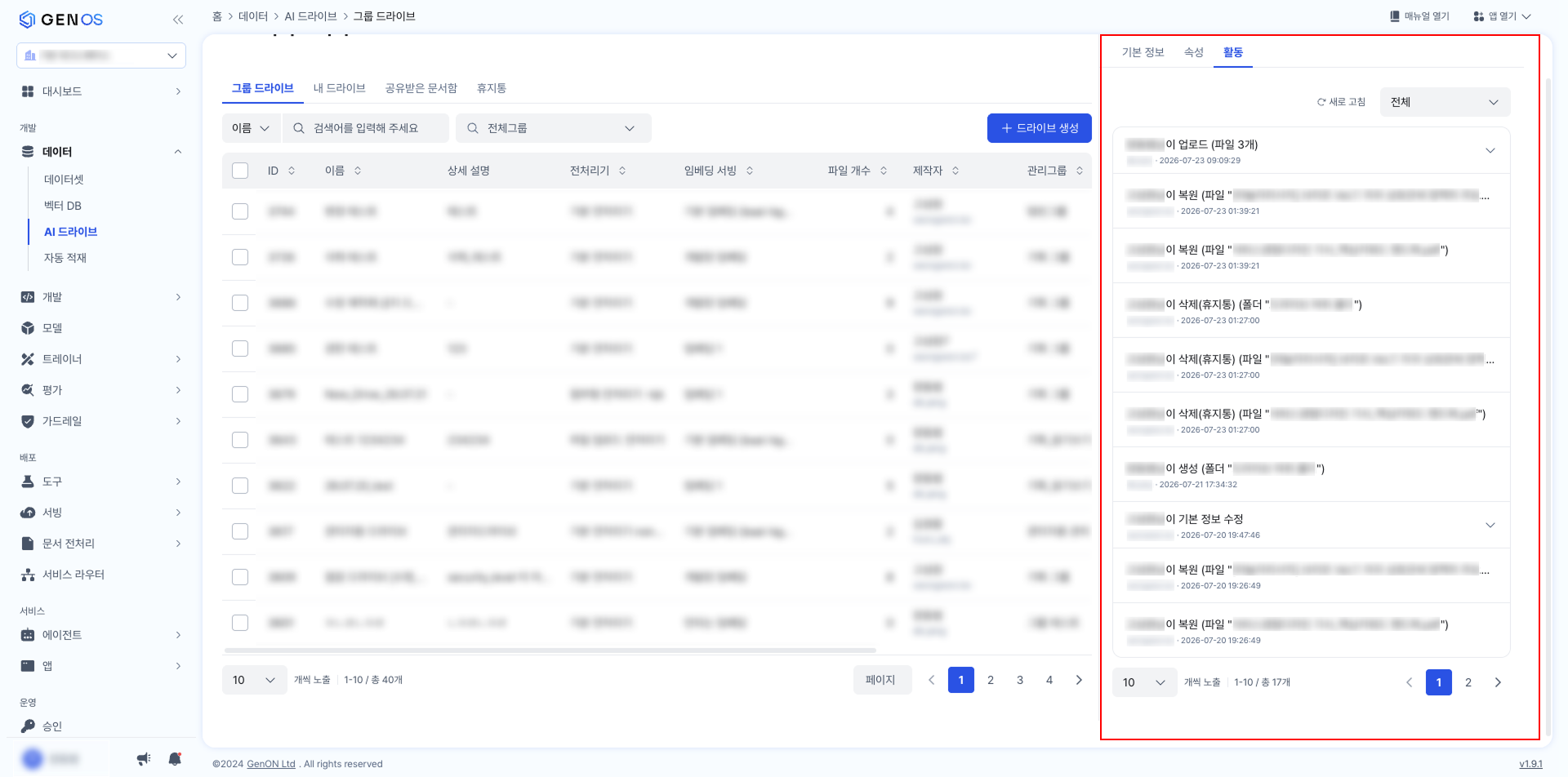The height and width of the screenshot is (777, 1568).
Task: Check the third drive row checkbox
Action: (240, 303)
